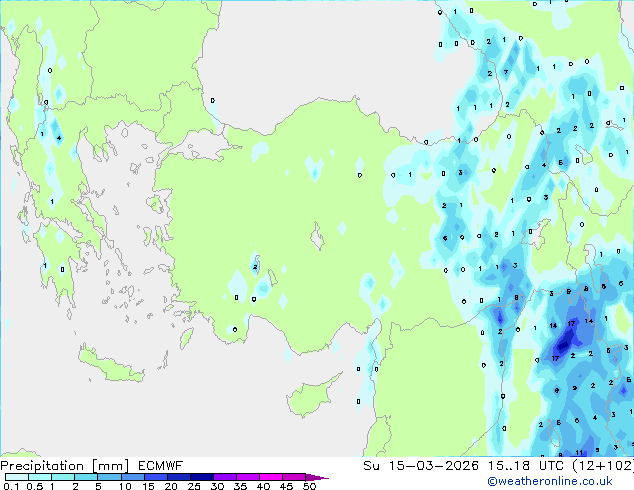The image size is (634, 490).
Task: Select the legend swatch between 25 and 30
Action: [x=202, y=477]
